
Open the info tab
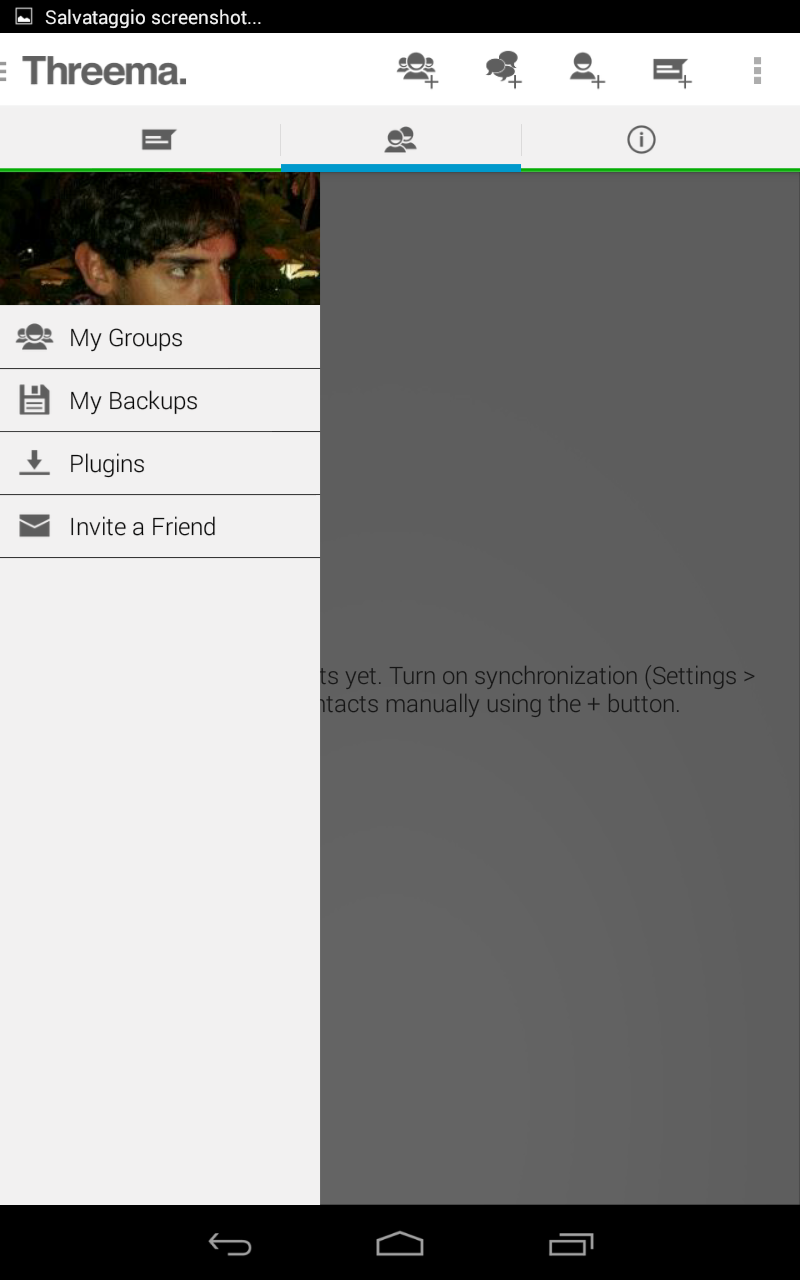(641, 139)
